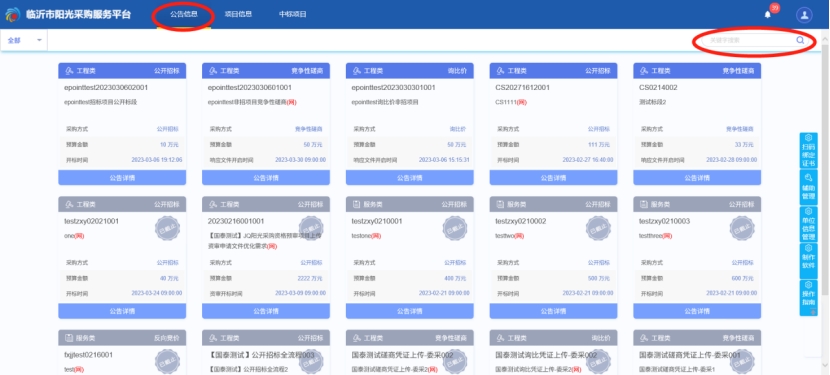Click the 33 万元 budget value
This screenshot has height=375, width=830.
pyautogui.click(x=744, y=145)
